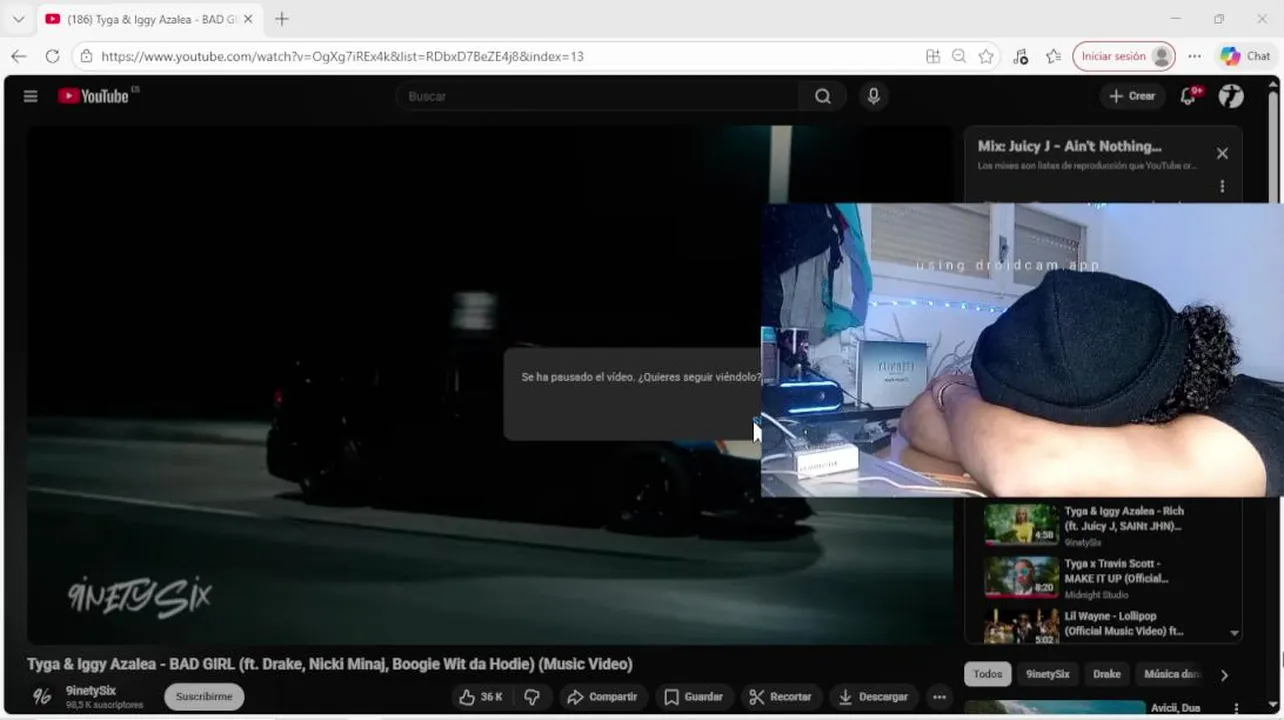Download the video using Descargar

point(873,697)
